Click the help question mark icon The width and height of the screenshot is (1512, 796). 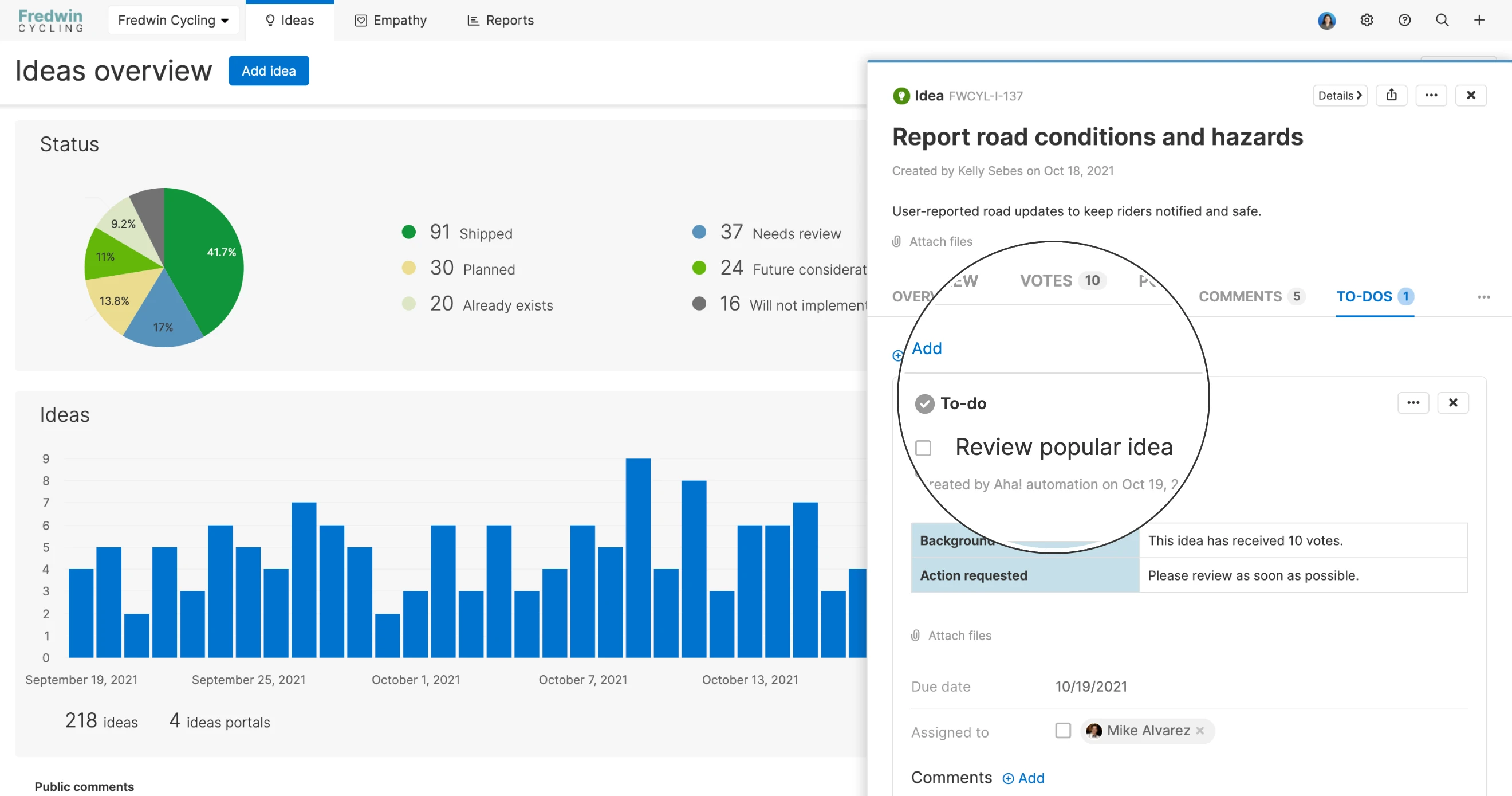1404,21
